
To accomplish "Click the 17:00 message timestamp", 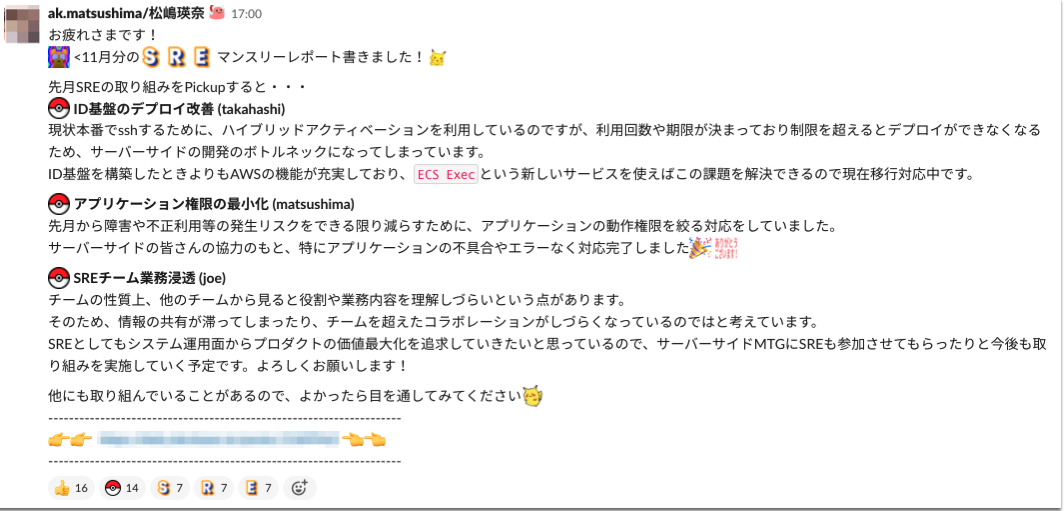I will (246, 14).
